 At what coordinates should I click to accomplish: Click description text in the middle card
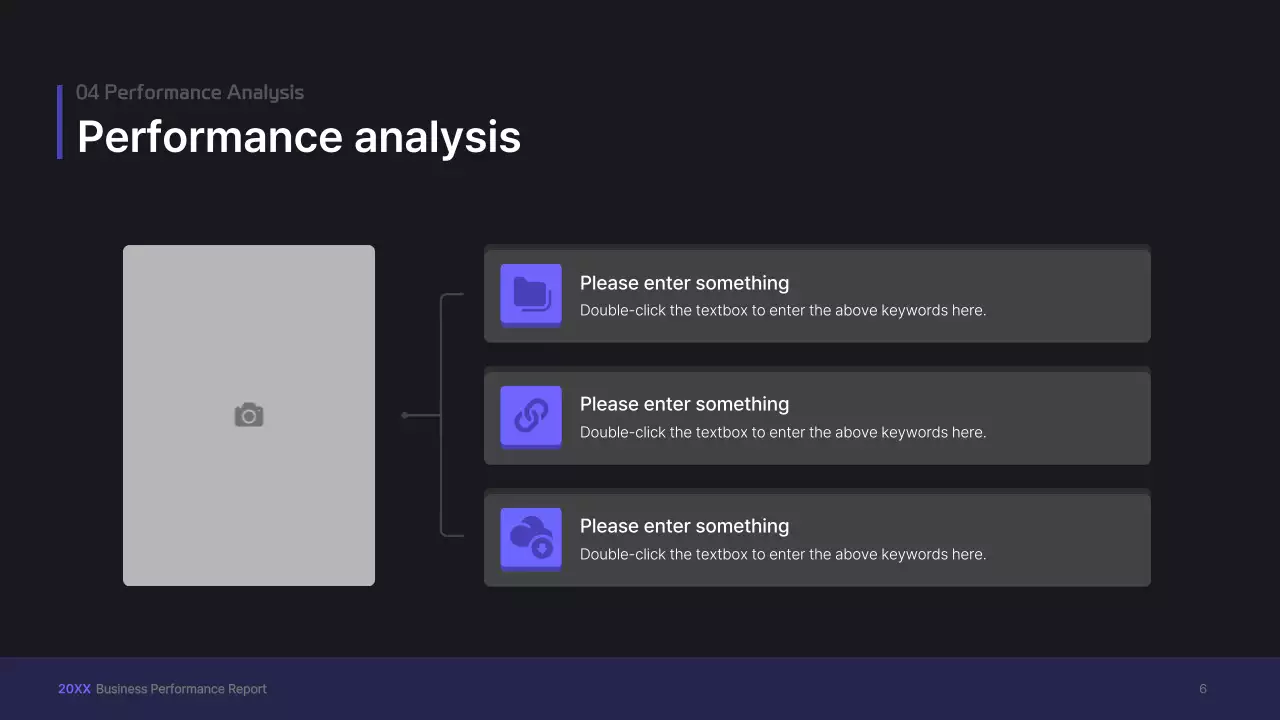782,432
